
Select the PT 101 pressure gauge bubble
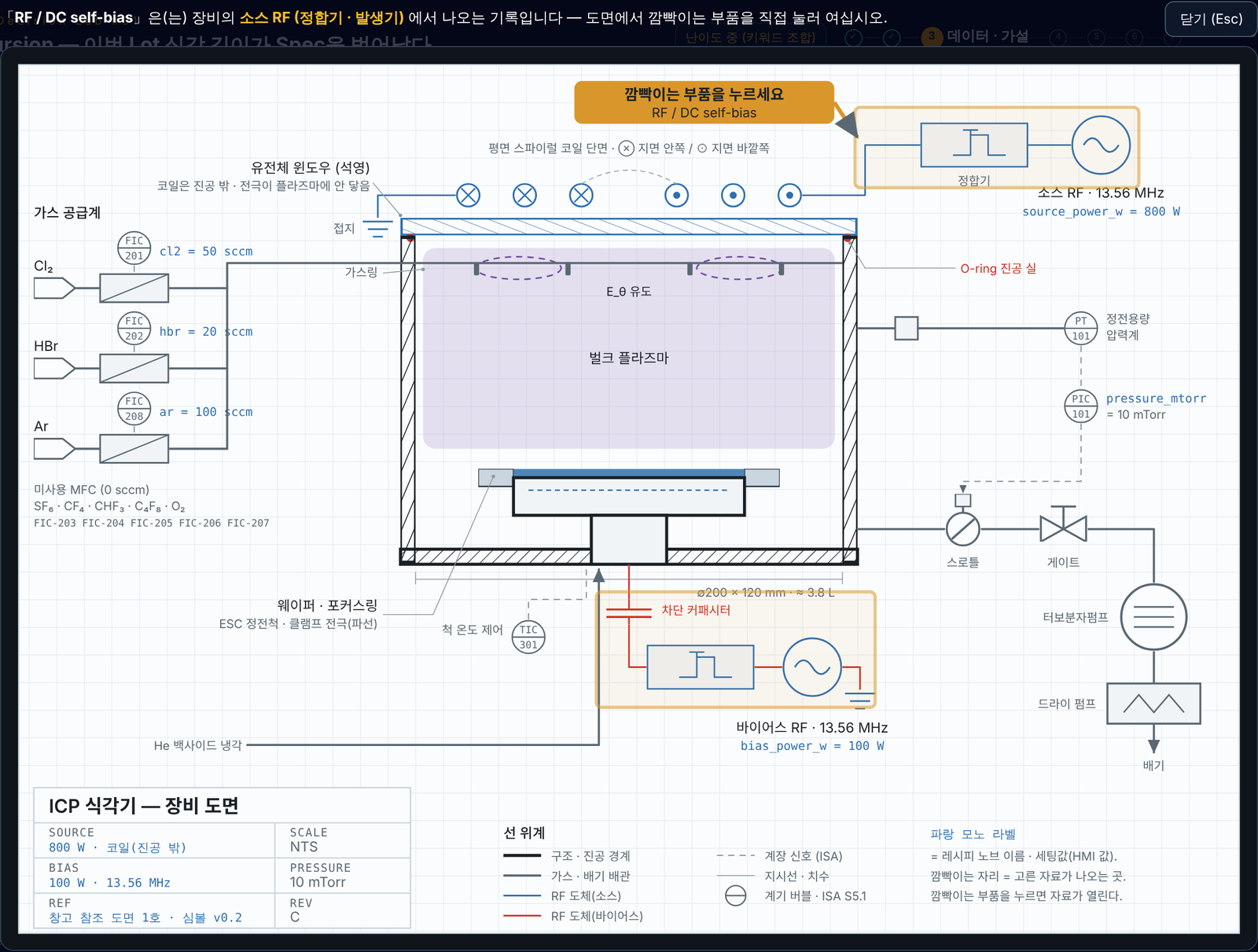click(1081, 328)
